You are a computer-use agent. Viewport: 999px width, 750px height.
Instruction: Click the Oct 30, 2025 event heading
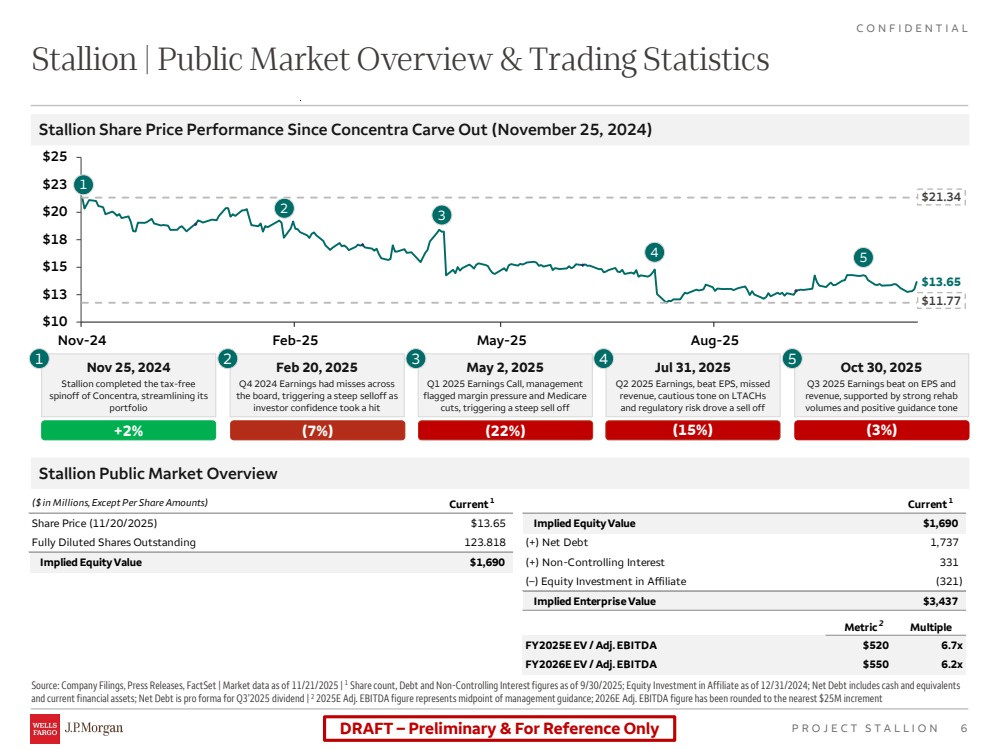(x=881, y=368)
